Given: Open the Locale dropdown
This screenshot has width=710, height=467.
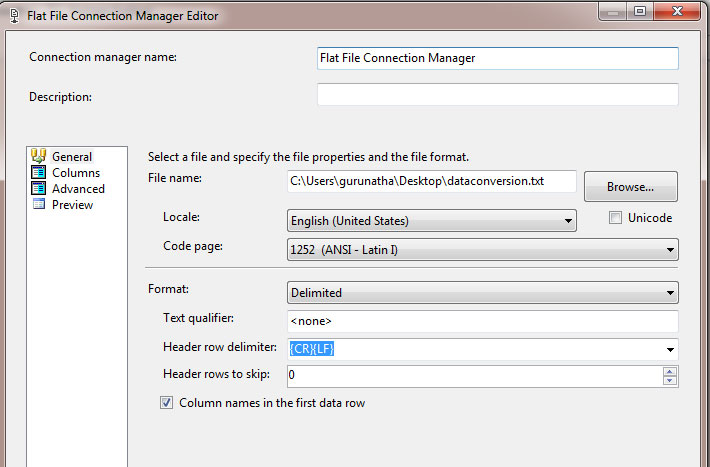Looking at the screenshot, I should pos(432,221).
